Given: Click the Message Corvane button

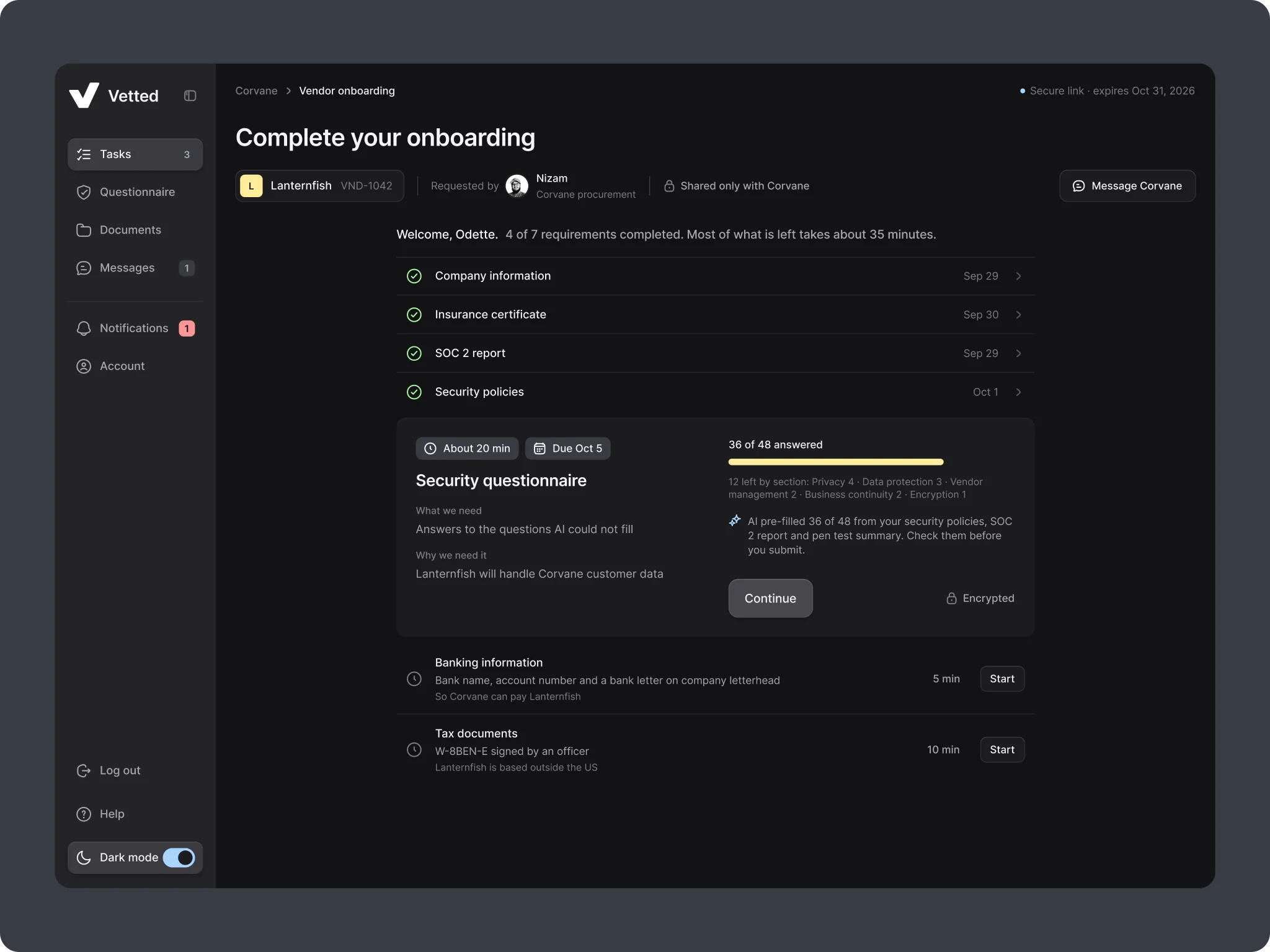Looking at the screenshot, I should (x=1127, y=186).
